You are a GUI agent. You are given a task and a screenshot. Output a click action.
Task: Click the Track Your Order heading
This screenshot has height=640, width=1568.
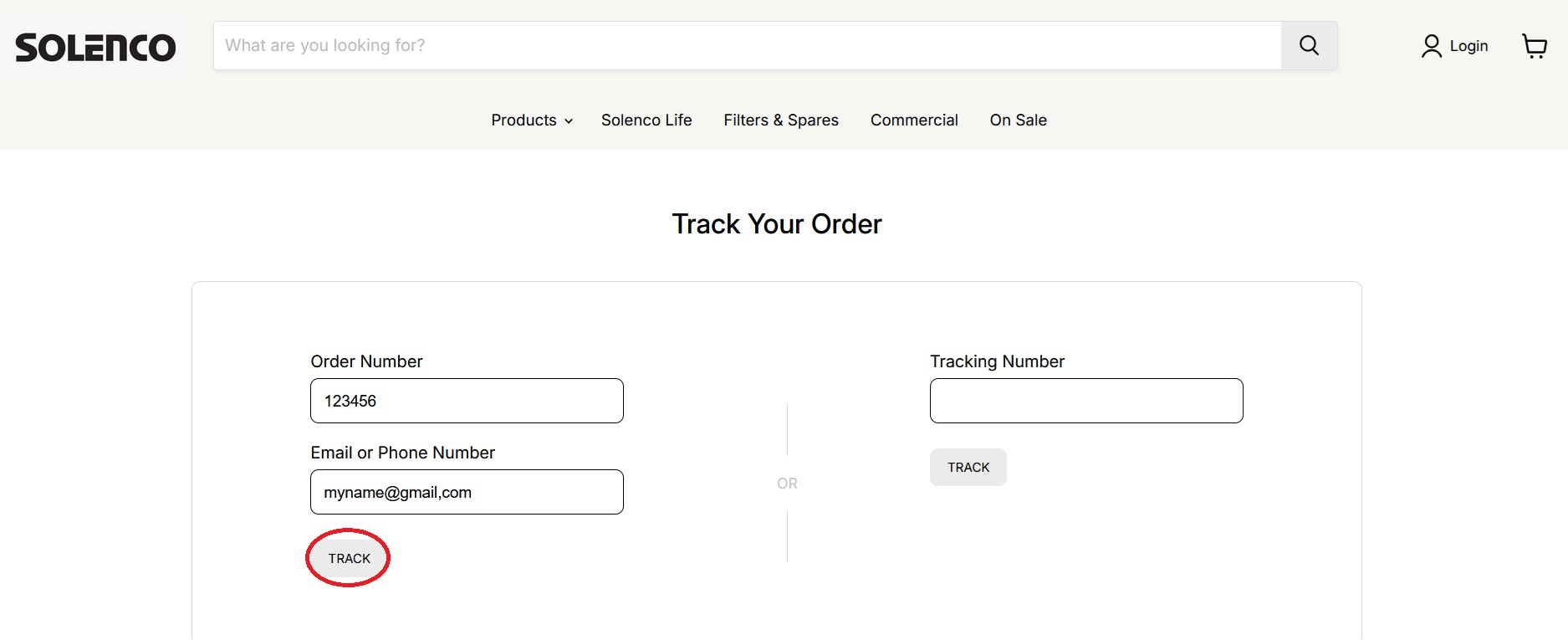[777, 224]
